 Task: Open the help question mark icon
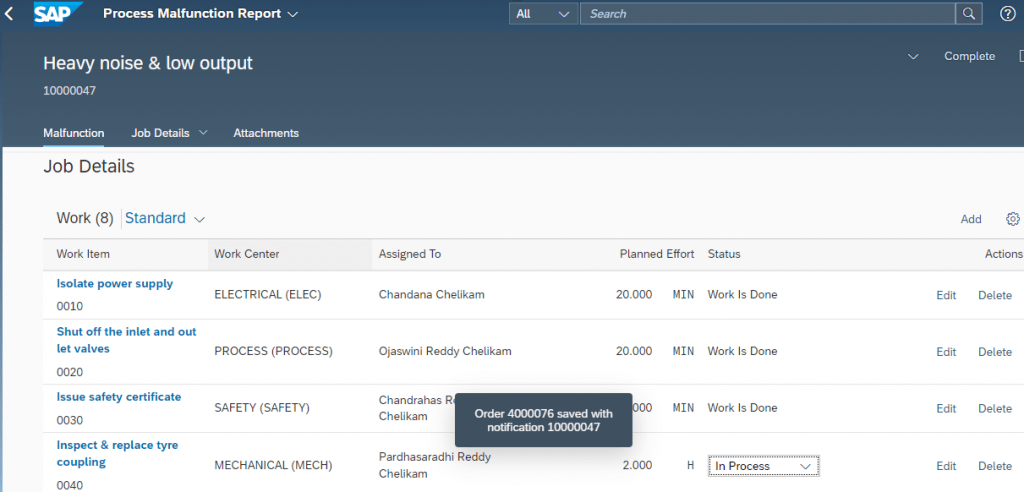click(1008, 14)
